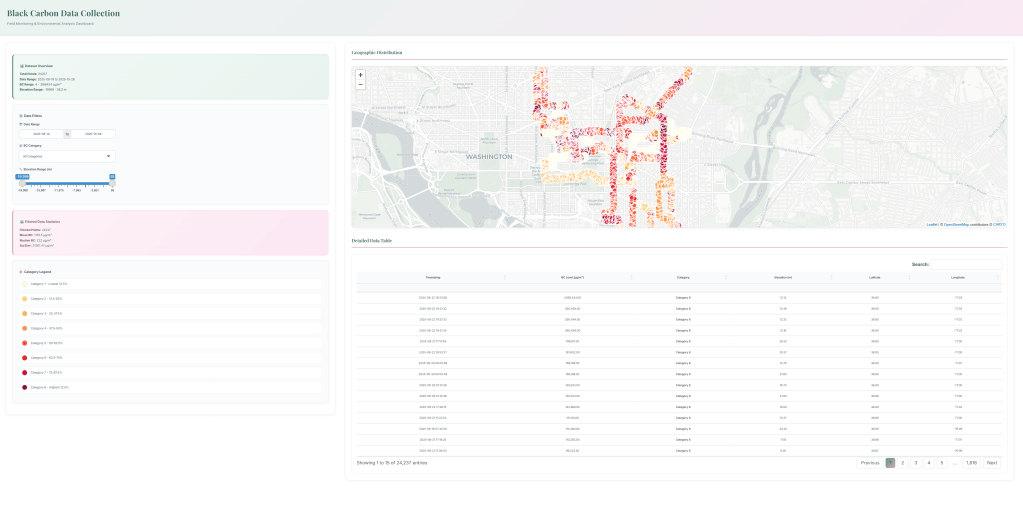Image resolution: width=1023 pixels, height=515 pixels.
Task: Click the end date field in Date Range
Action: tap(93, 133)
